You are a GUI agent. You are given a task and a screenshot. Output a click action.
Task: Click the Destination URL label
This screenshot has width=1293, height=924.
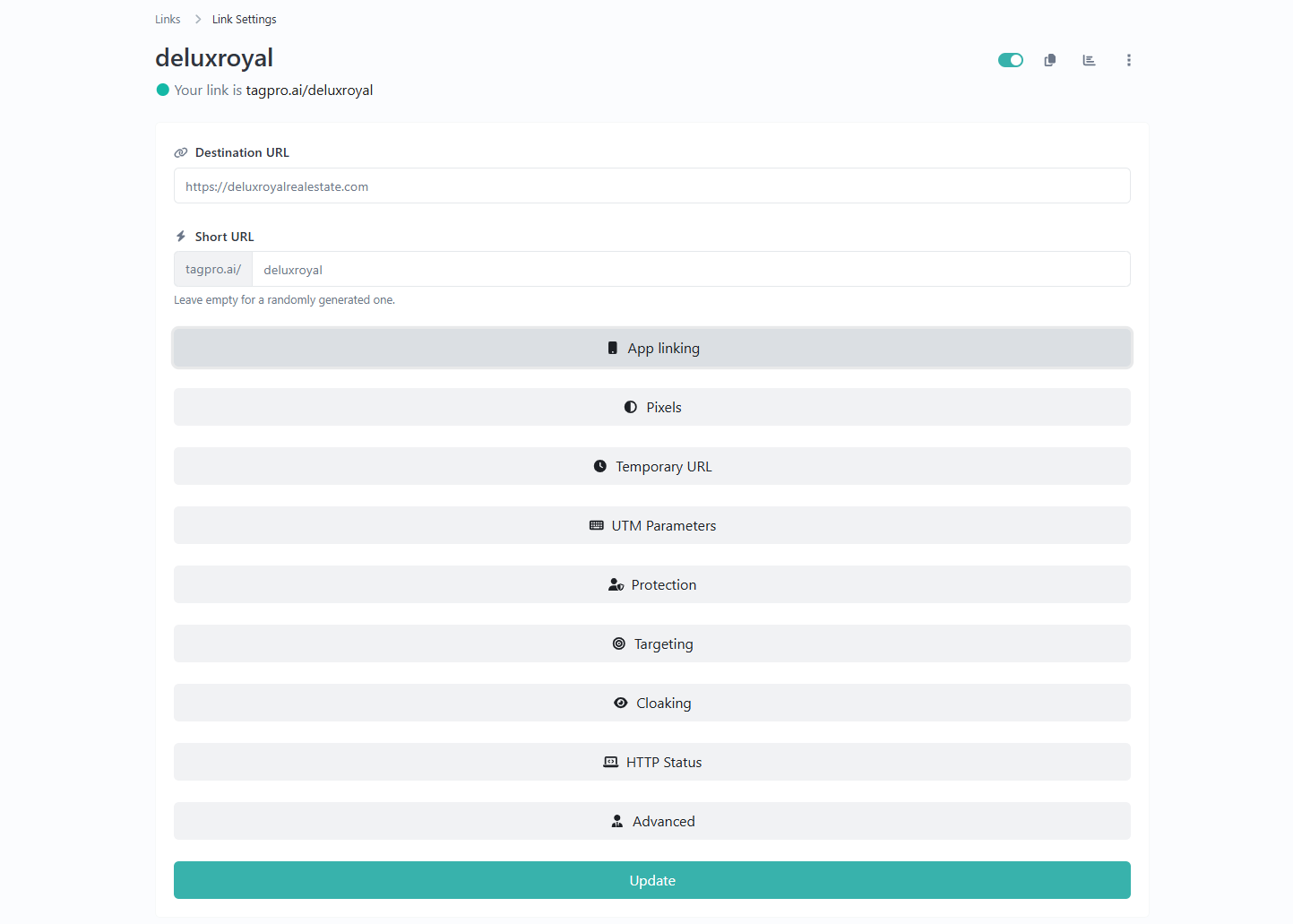242,152
